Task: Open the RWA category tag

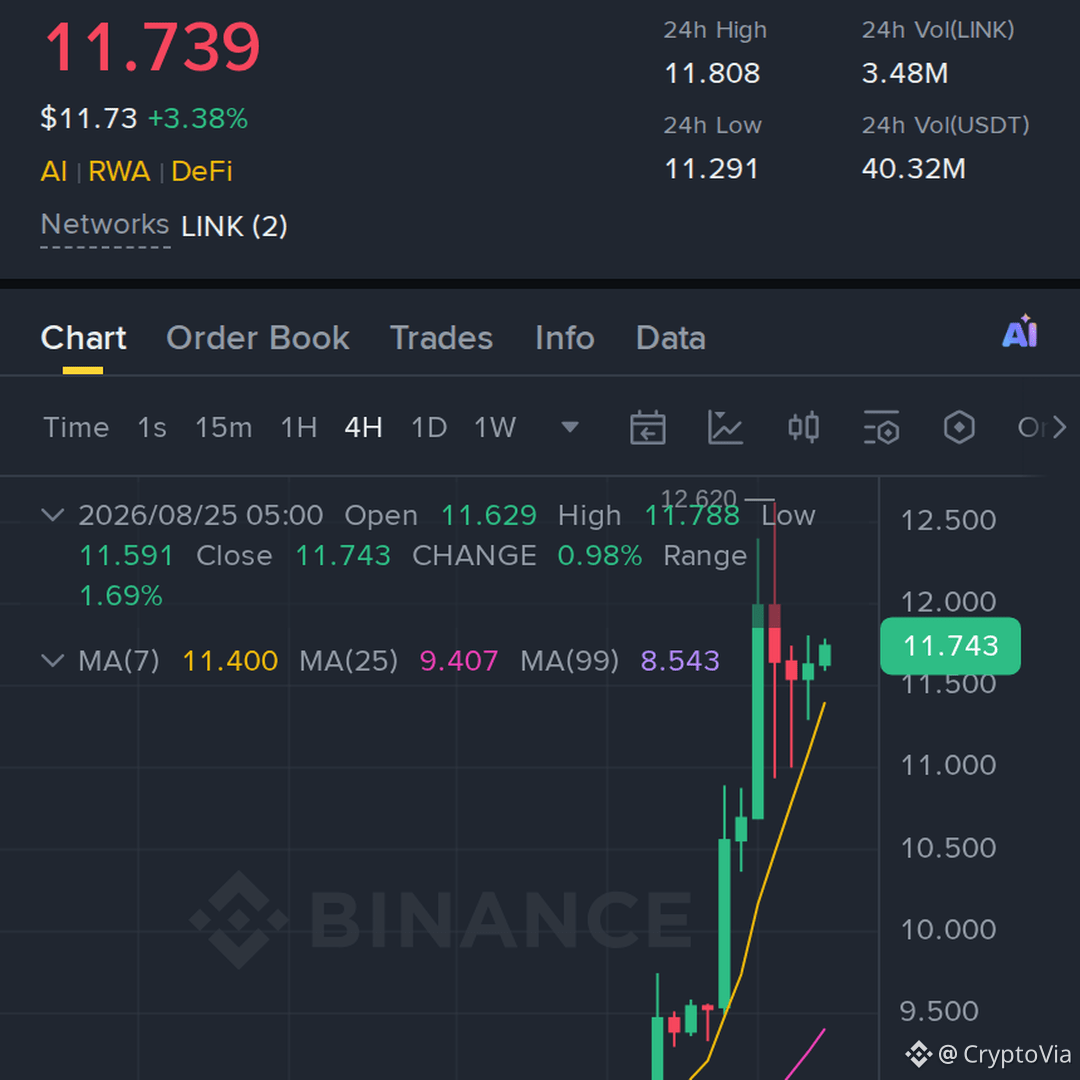Action: (119, 172)
